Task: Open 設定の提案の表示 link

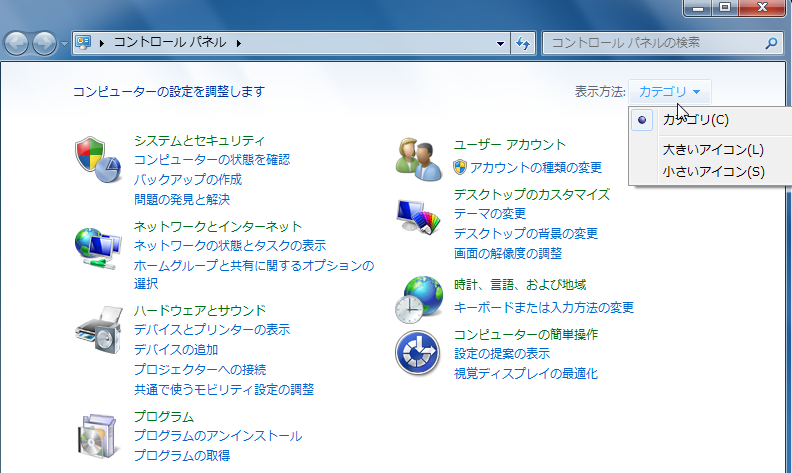Action: [502, 354]
